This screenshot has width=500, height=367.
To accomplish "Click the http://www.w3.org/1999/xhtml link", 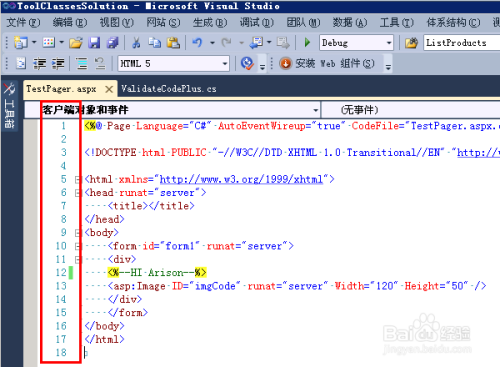I will pos(241,179).
